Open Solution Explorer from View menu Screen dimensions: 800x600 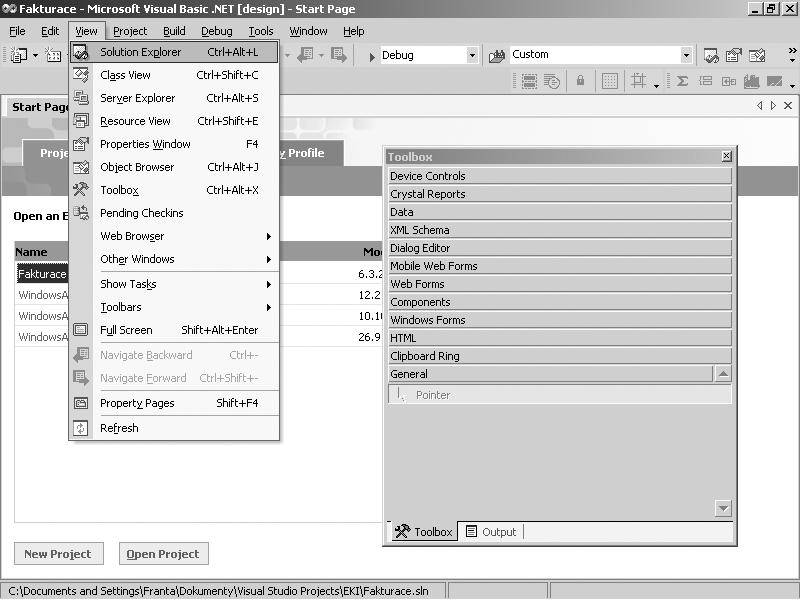(x=174, y=52)
